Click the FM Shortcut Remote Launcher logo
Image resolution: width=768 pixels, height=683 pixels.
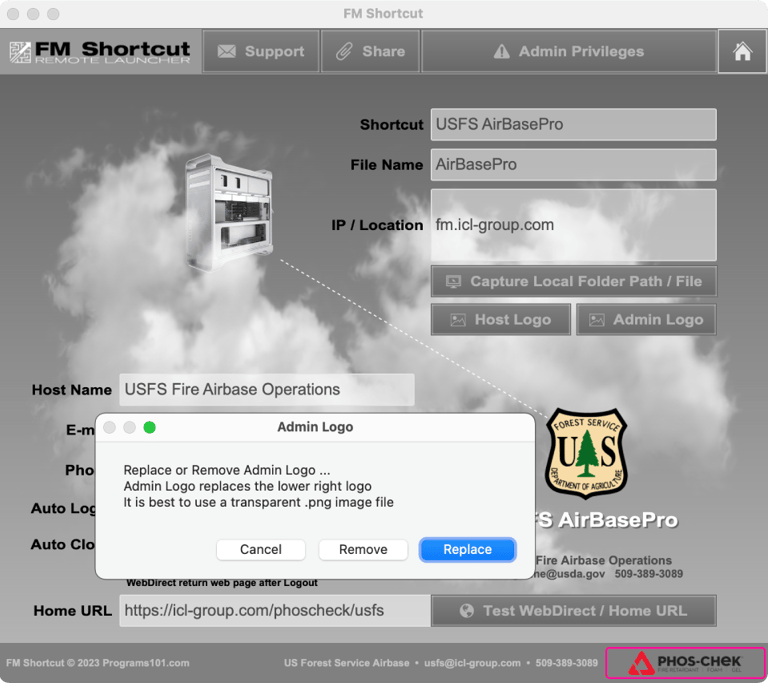coord(100,52)
